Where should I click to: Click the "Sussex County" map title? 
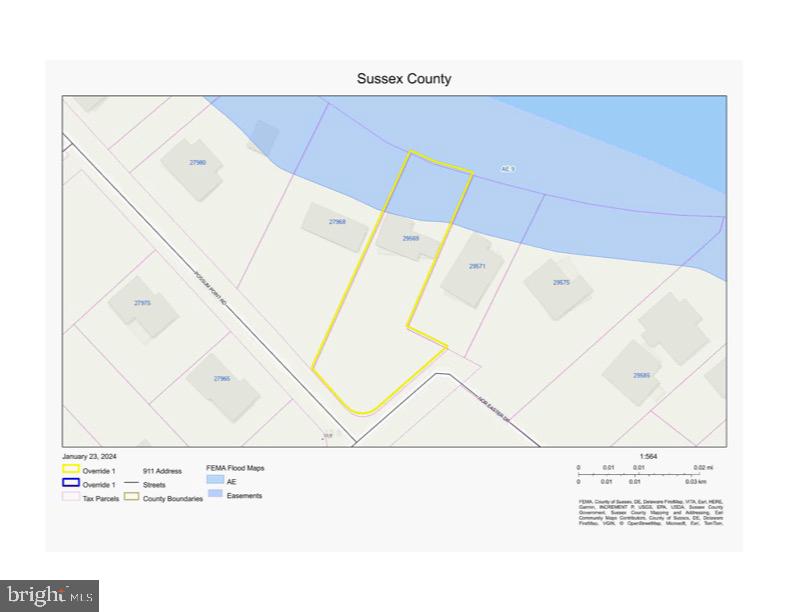404,79
